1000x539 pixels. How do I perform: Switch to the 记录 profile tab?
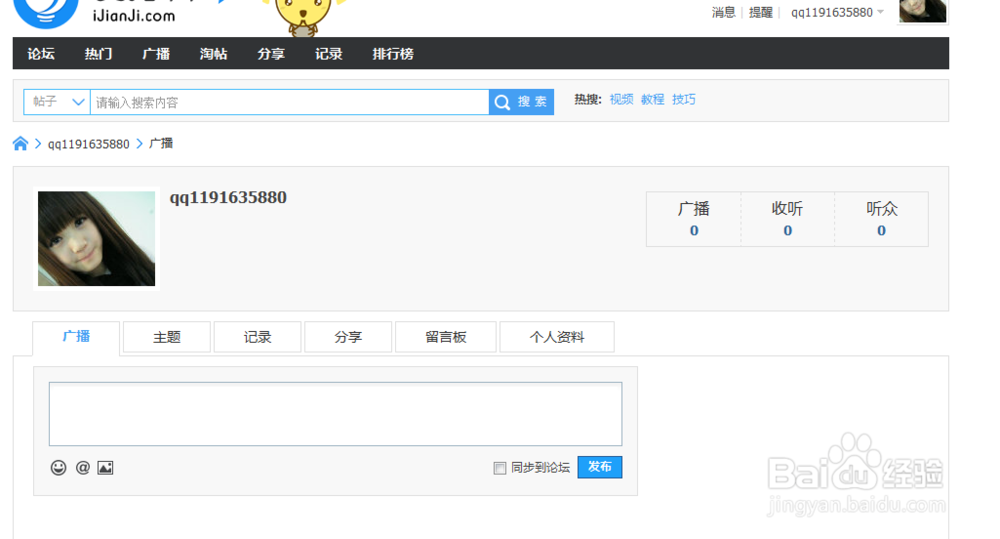click(x=257, y=337)
